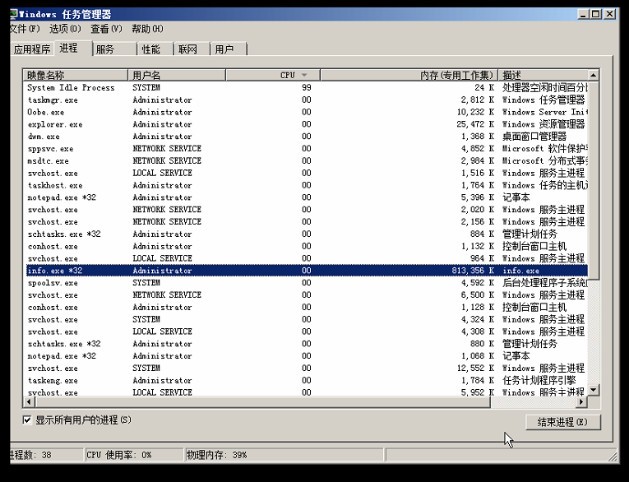Select notepad.exe *32 using 5,396 K
This screenshot has width=629, height=482.
coord(306,197)
